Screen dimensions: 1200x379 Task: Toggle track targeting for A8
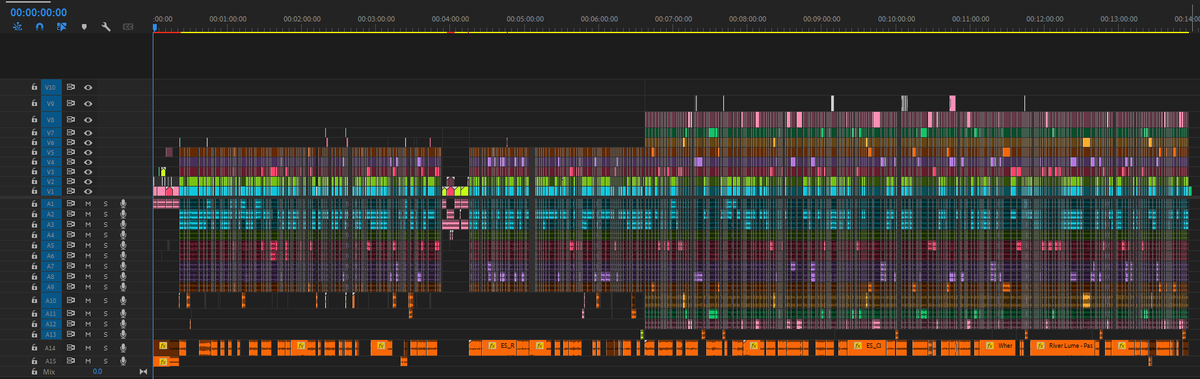coord(51,276)
